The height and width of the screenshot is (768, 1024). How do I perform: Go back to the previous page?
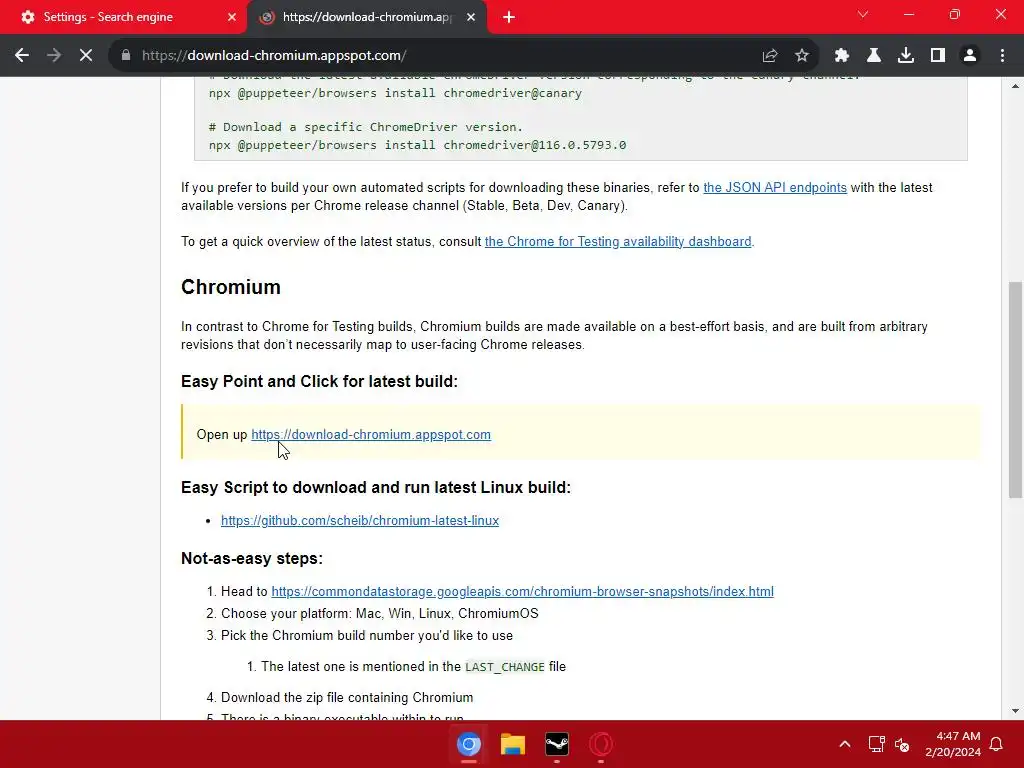22,56
